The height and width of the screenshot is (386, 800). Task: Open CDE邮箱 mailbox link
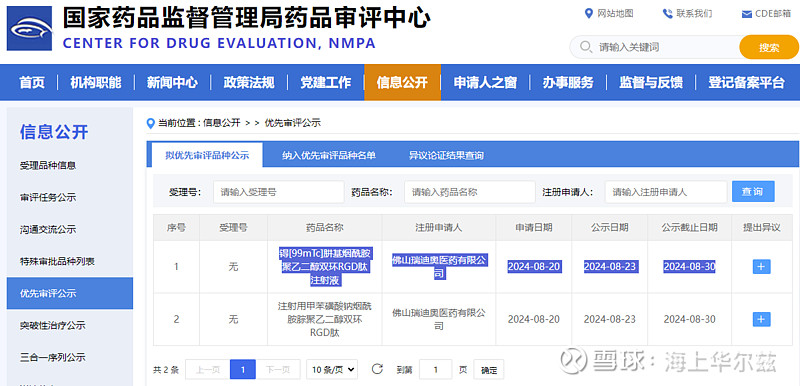(x=773, y=14)
